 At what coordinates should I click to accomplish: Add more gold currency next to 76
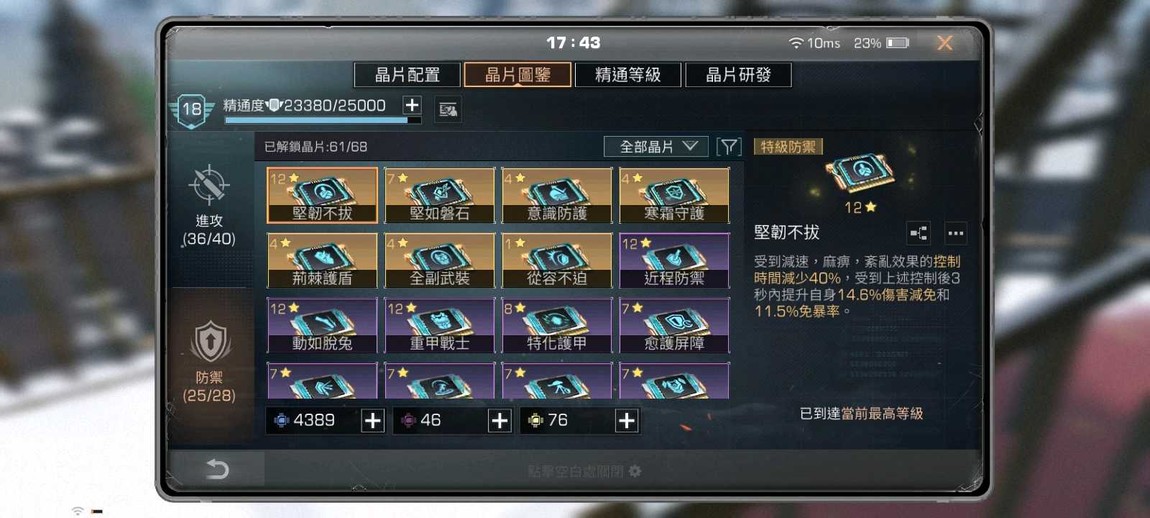point(626,420)
